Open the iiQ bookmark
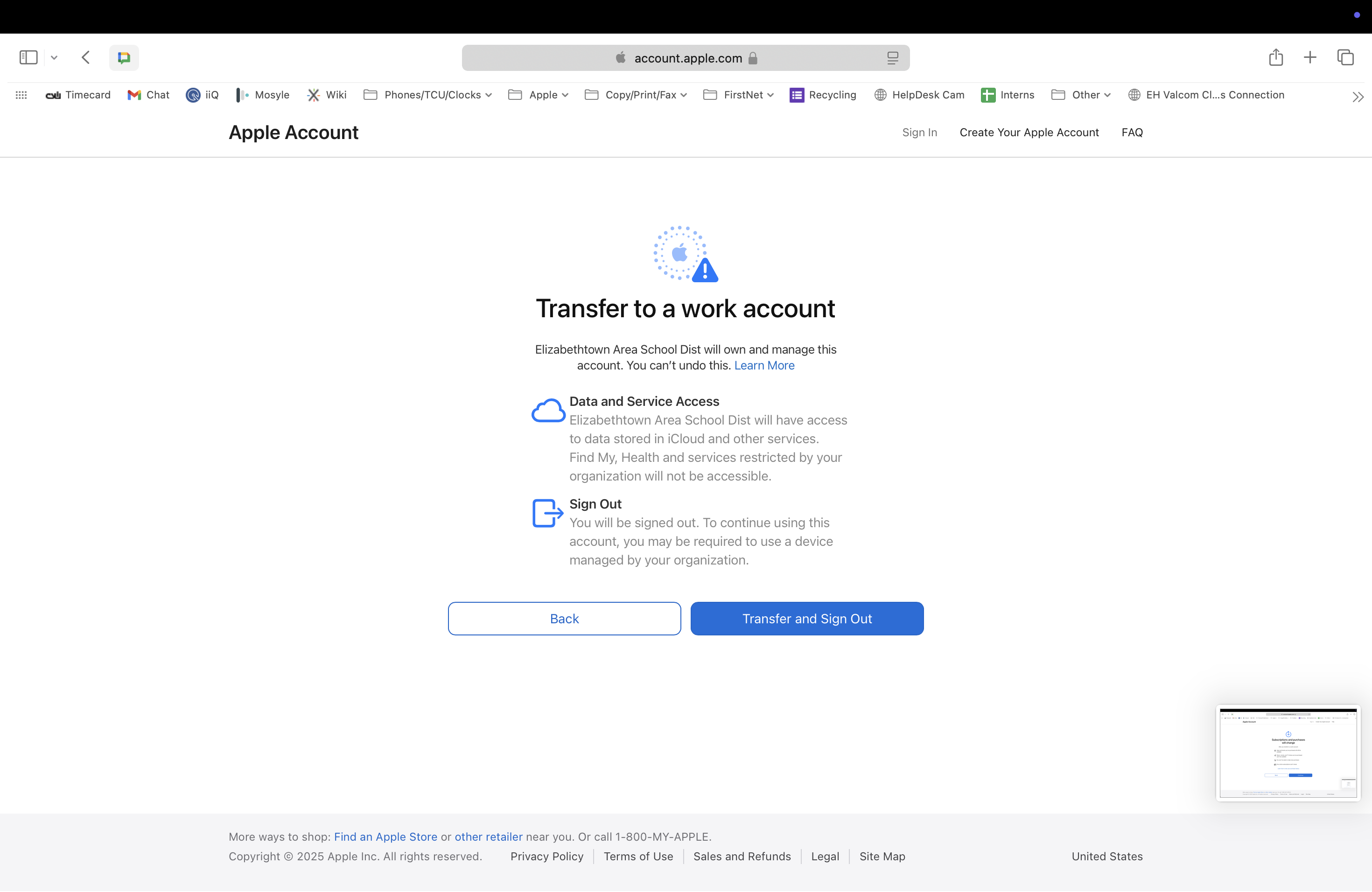Viewport: 1372px width, 892px height. pyautogui.click(x=203, y=95)
